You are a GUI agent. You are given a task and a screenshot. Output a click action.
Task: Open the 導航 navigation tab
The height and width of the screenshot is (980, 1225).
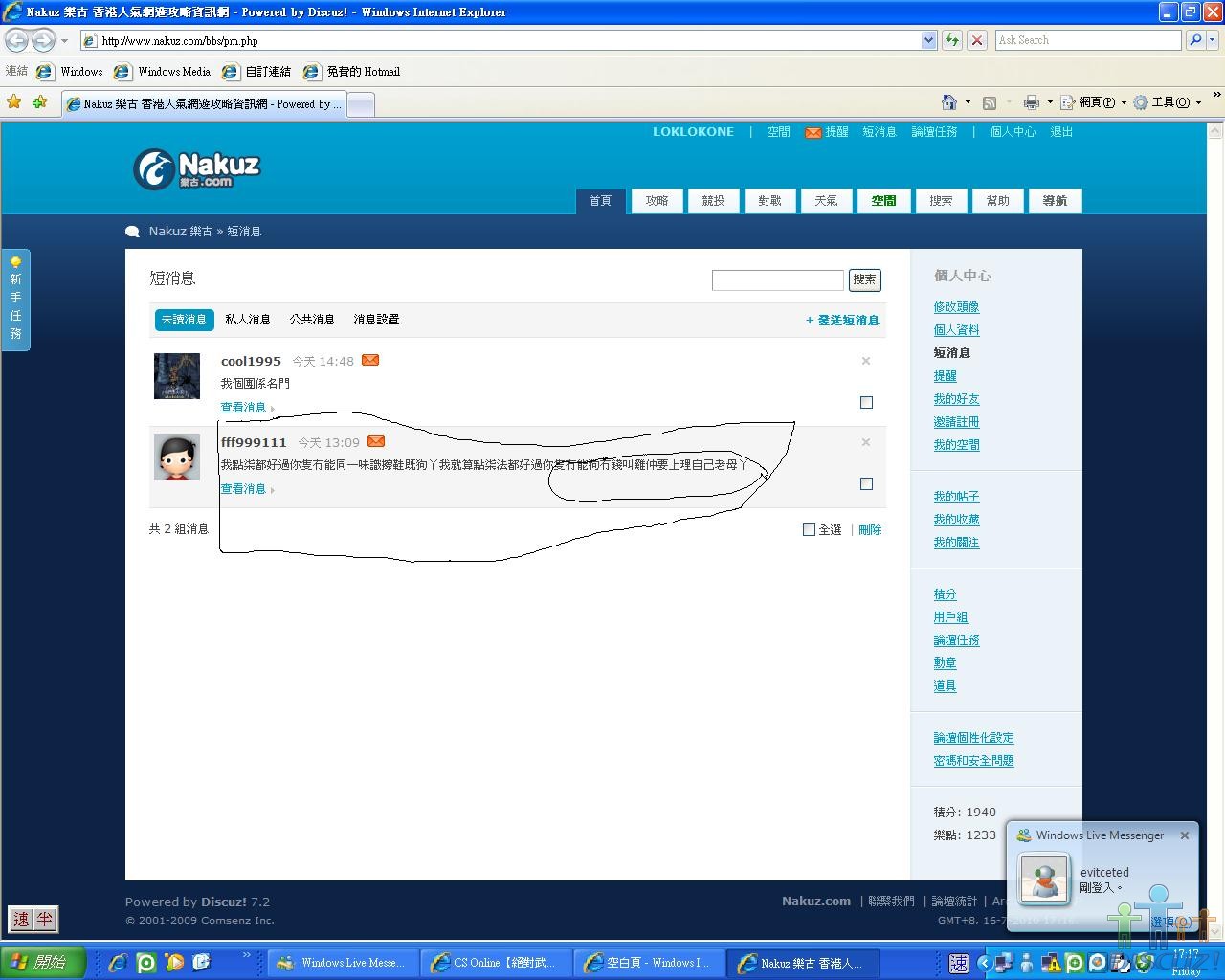[1055, 201]
